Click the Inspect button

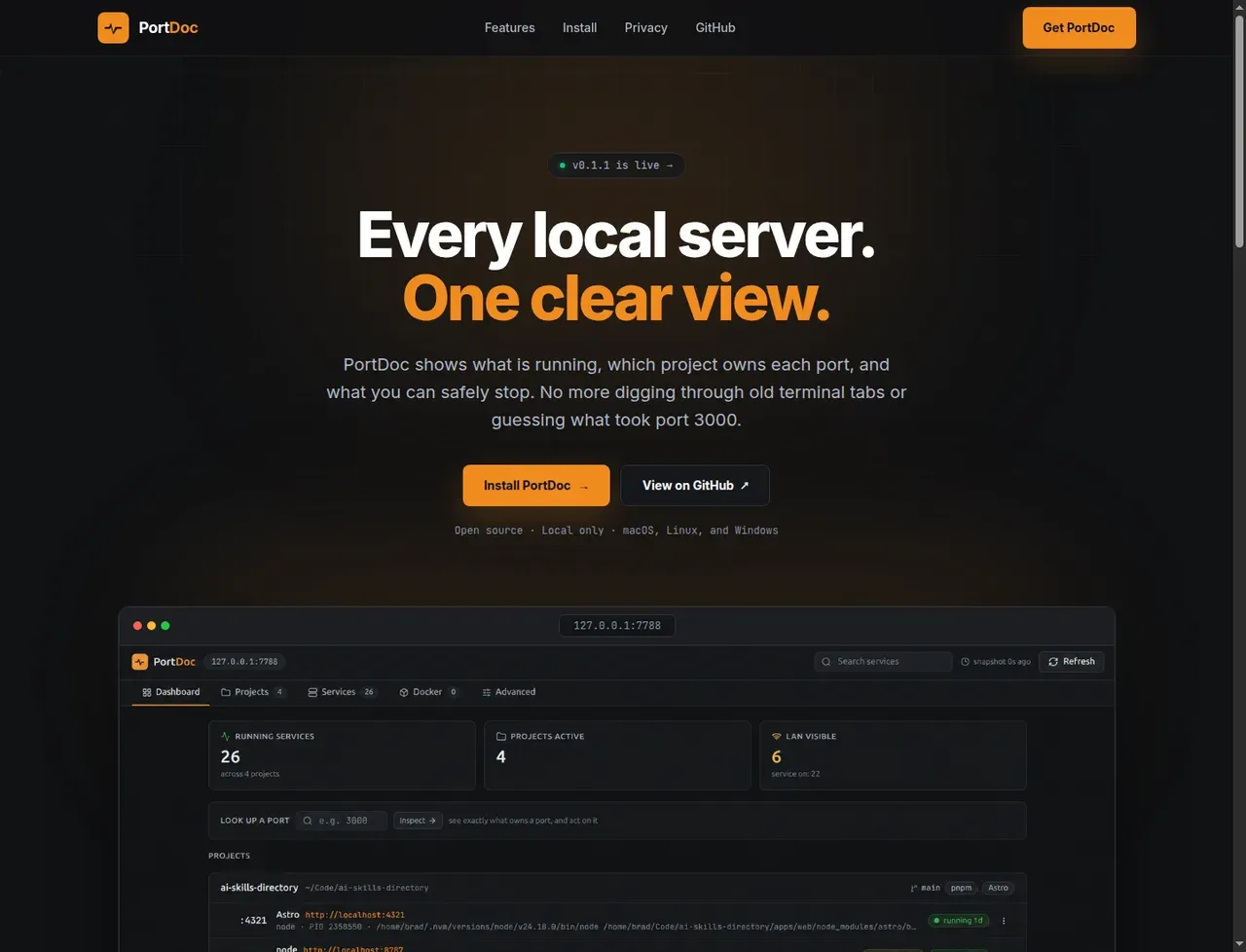coord(418,821)
